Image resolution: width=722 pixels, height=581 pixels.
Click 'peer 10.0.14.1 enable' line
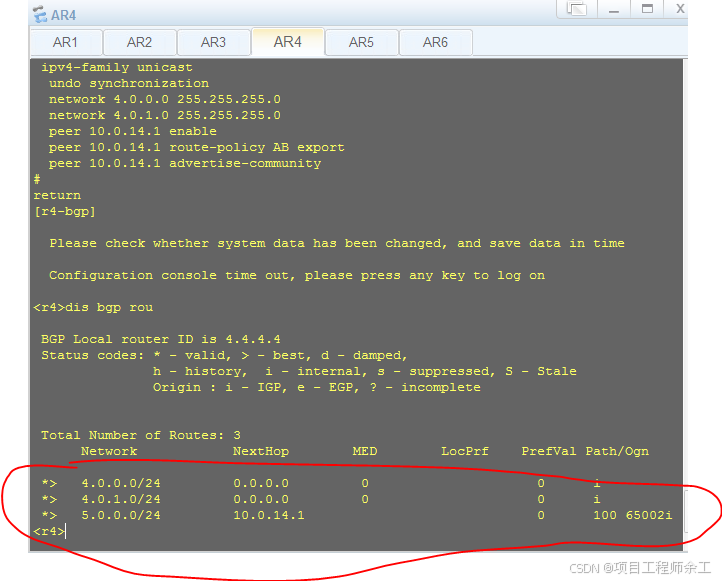click(x=133, y=131)
